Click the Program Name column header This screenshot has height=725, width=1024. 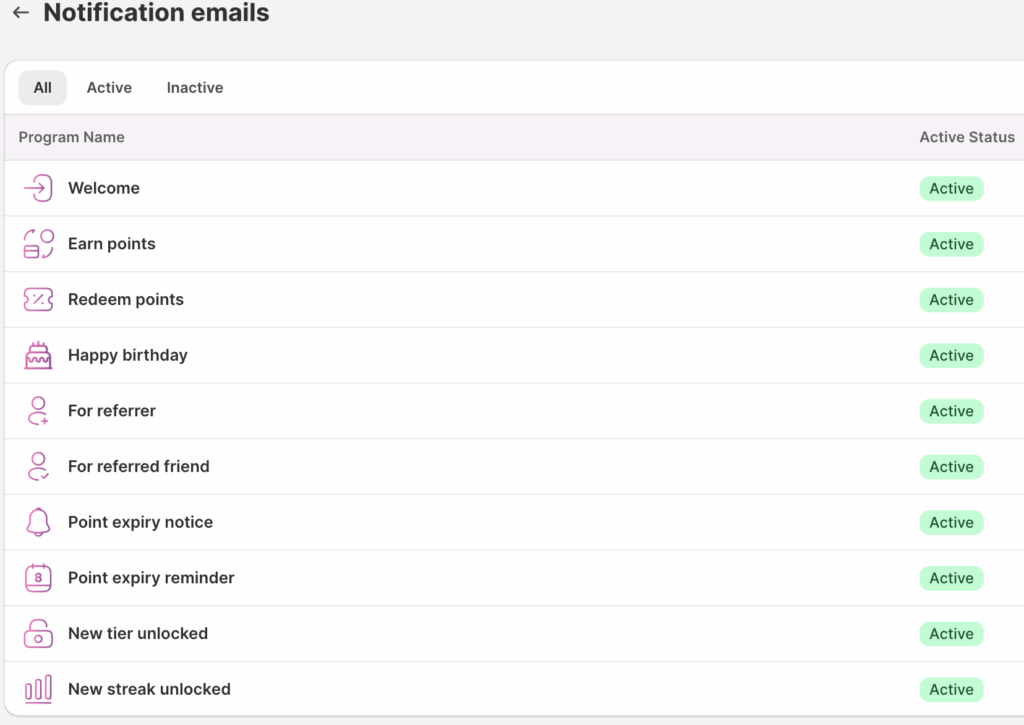(x=71, y=137)
